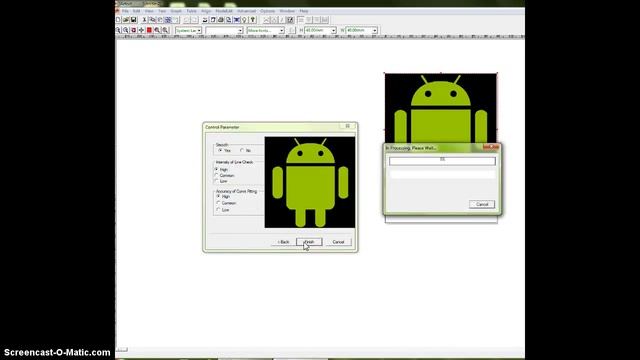Open the empty second toolbar dropdown

tap(240, 31)
